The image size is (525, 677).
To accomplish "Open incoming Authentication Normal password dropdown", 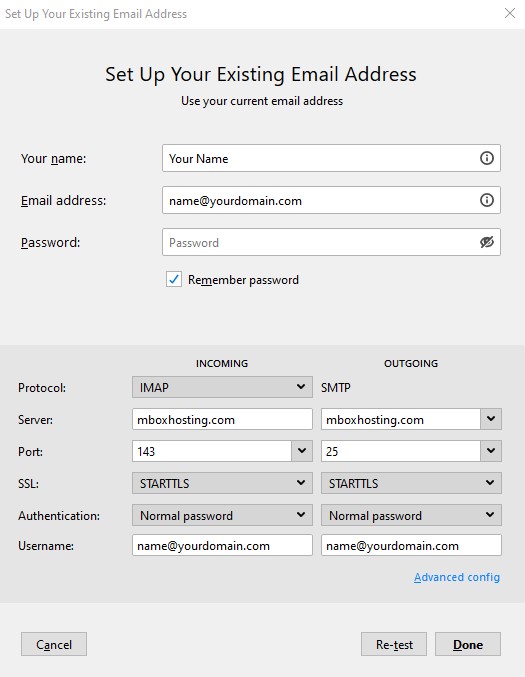I will click(x=222, y=515).
